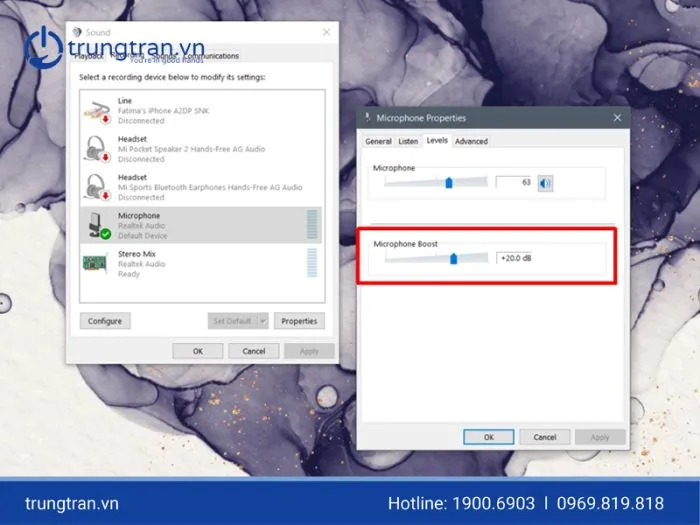Select the Mi Pocket Speaker 2 headset icon
This screenshot has width=700, height=525.
pos(97,148)
